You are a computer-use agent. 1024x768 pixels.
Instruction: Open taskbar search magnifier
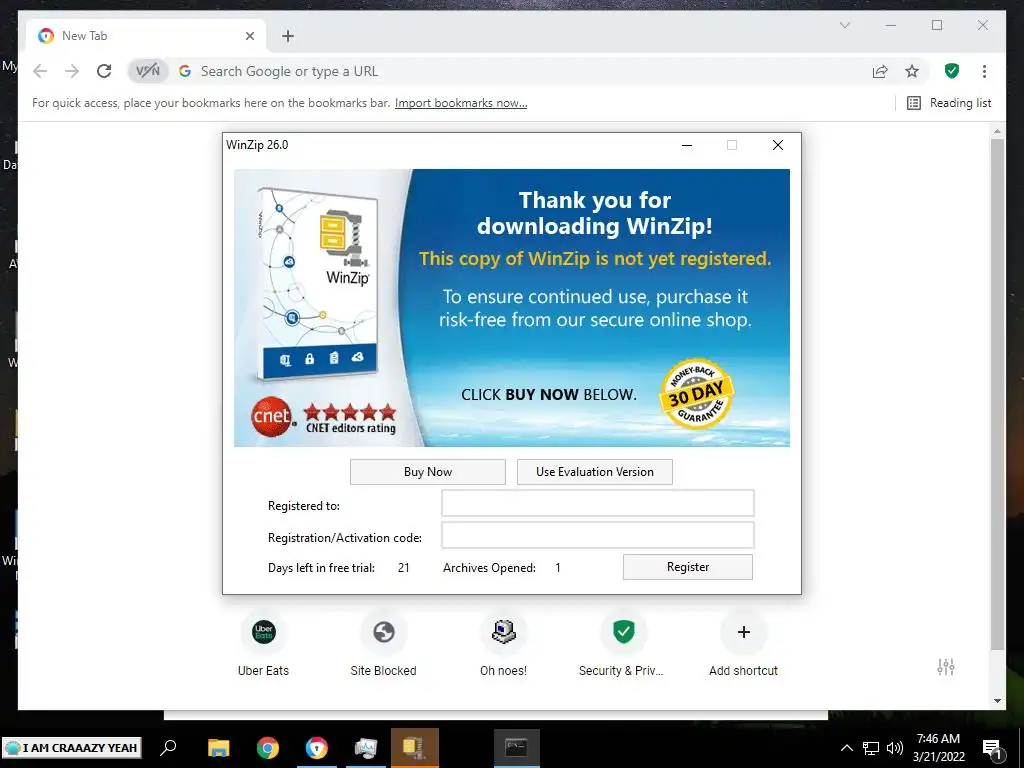click(168, 747)
